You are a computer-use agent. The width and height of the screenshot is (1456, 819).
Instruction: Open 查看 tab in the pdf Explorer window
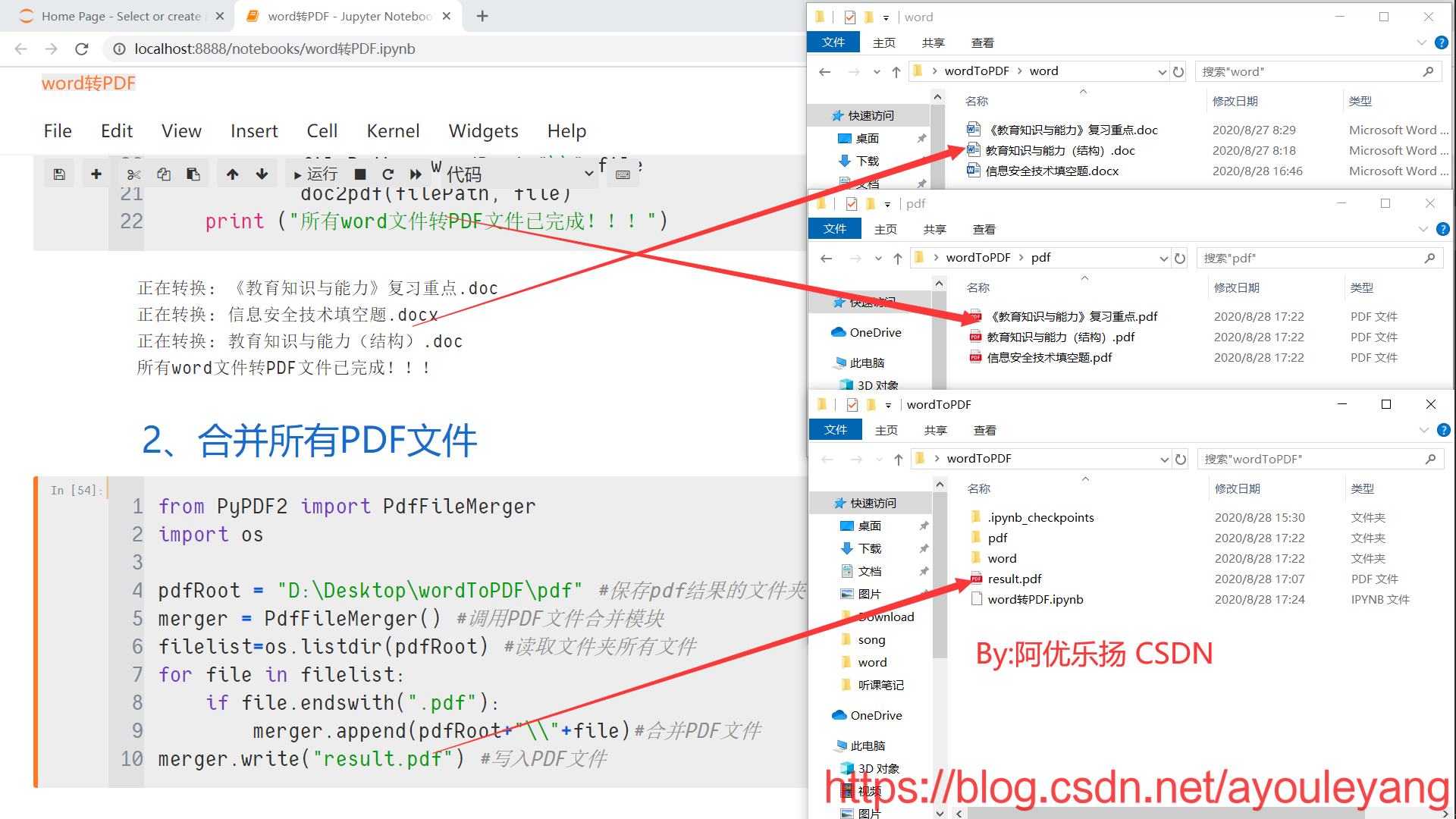pos(984,230)
